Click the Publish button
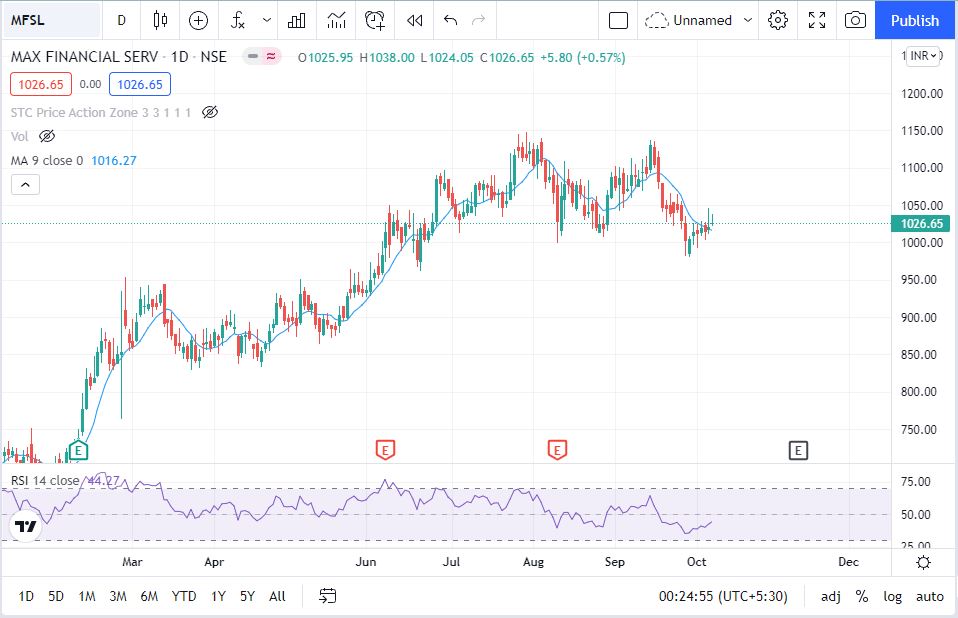 click(915, 20)
